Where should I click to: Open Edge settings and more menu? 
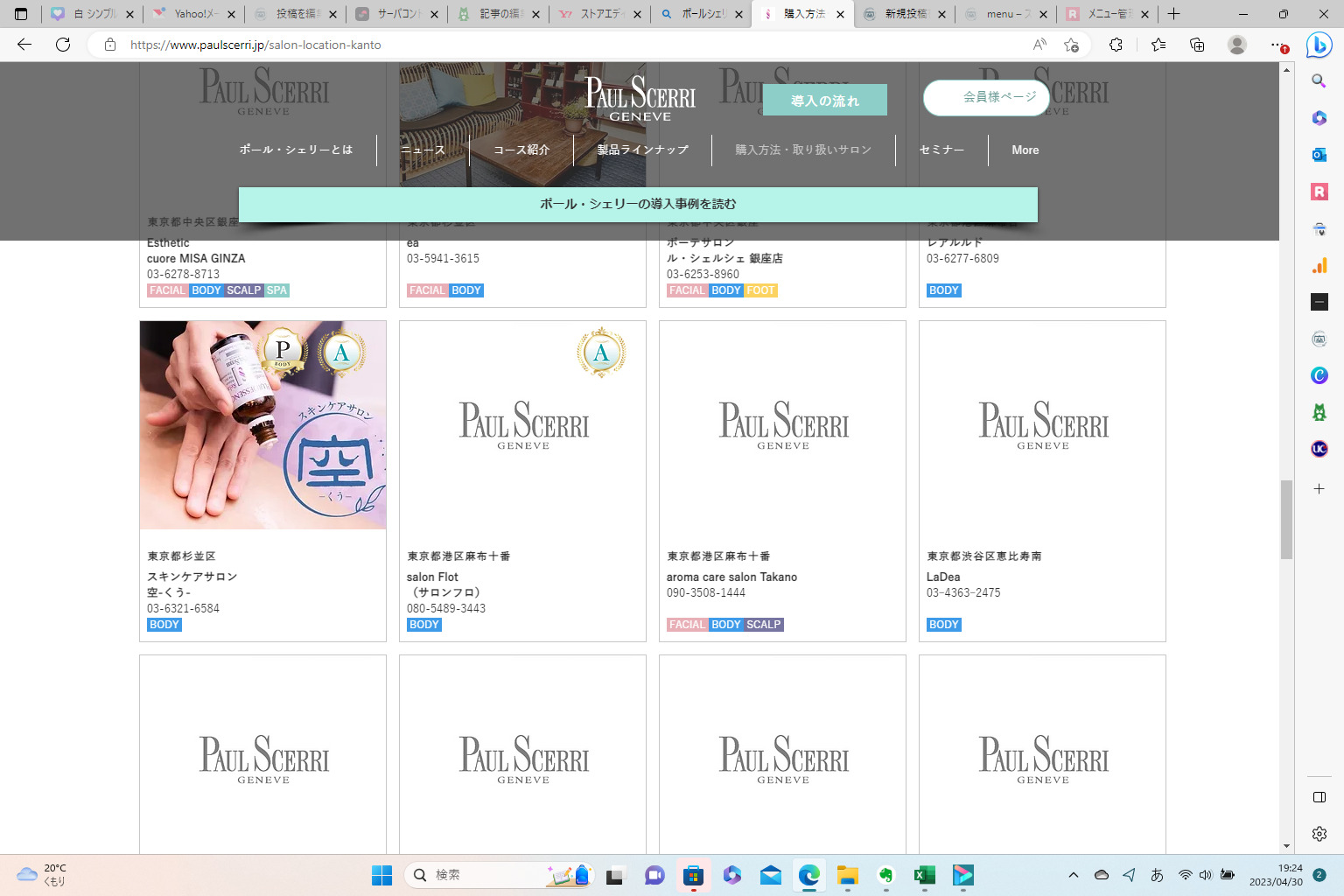(x=1277, y=45)
